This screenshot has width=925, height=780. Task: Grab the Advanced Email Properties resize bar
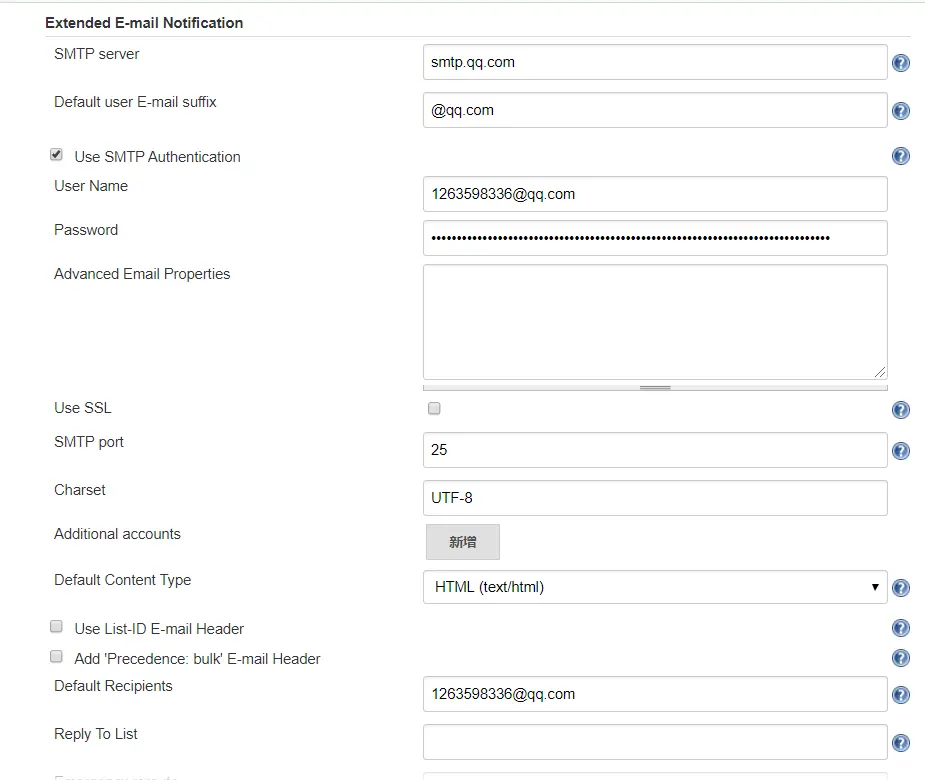click(654, 386)
